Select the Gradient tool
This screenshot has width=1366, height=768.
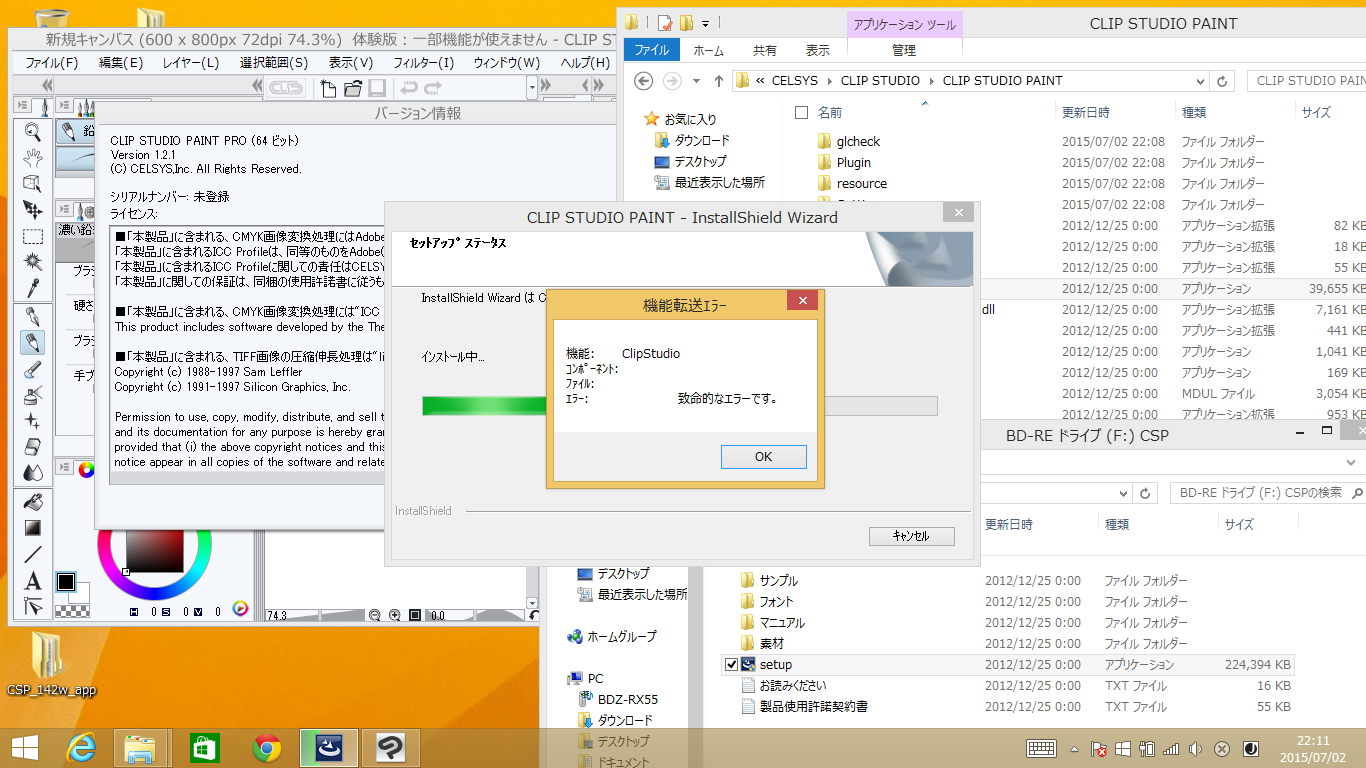[33, 528]
